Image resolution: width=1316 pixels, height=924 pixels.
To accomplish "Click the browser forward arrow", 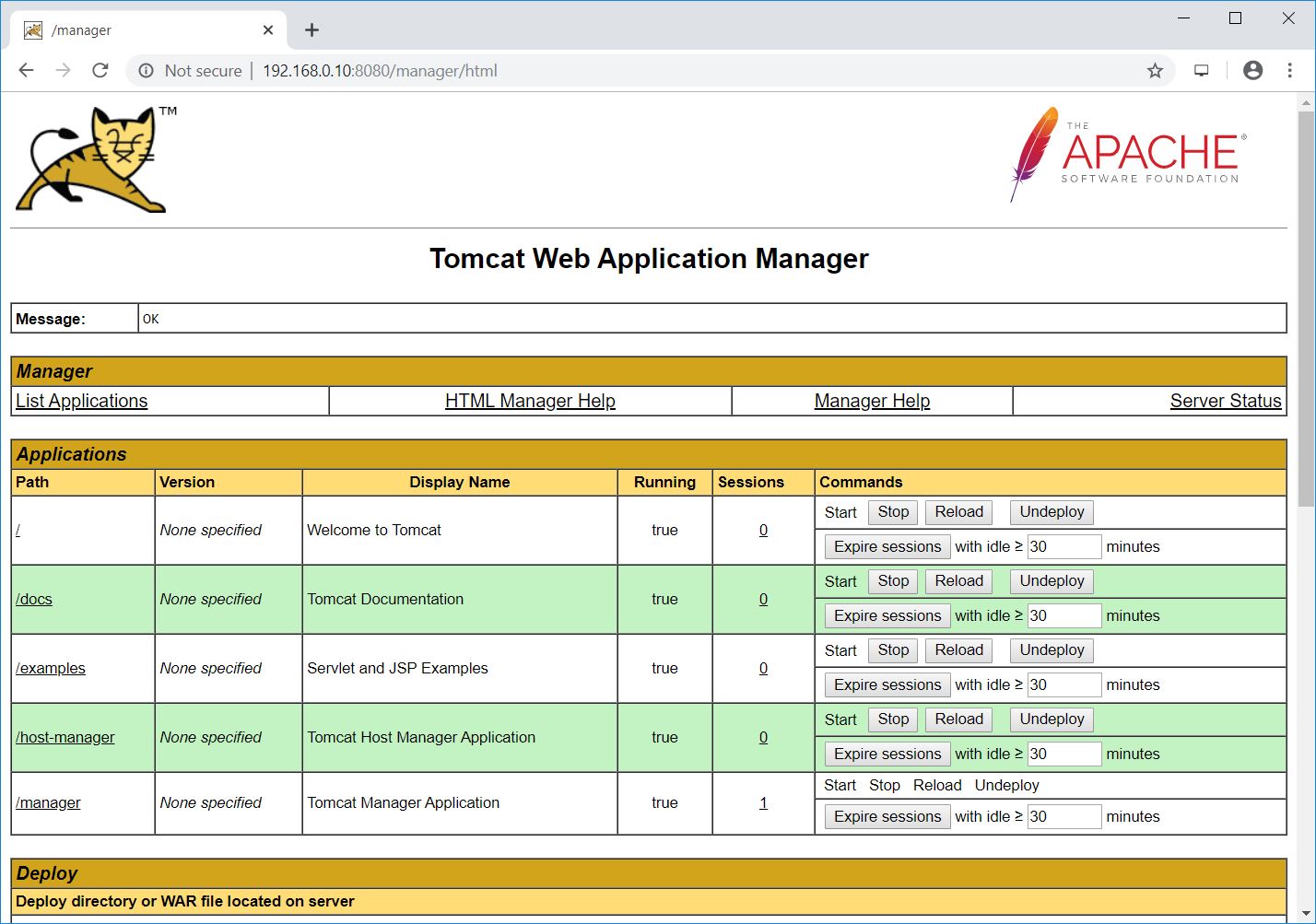I will coord(63,70).
